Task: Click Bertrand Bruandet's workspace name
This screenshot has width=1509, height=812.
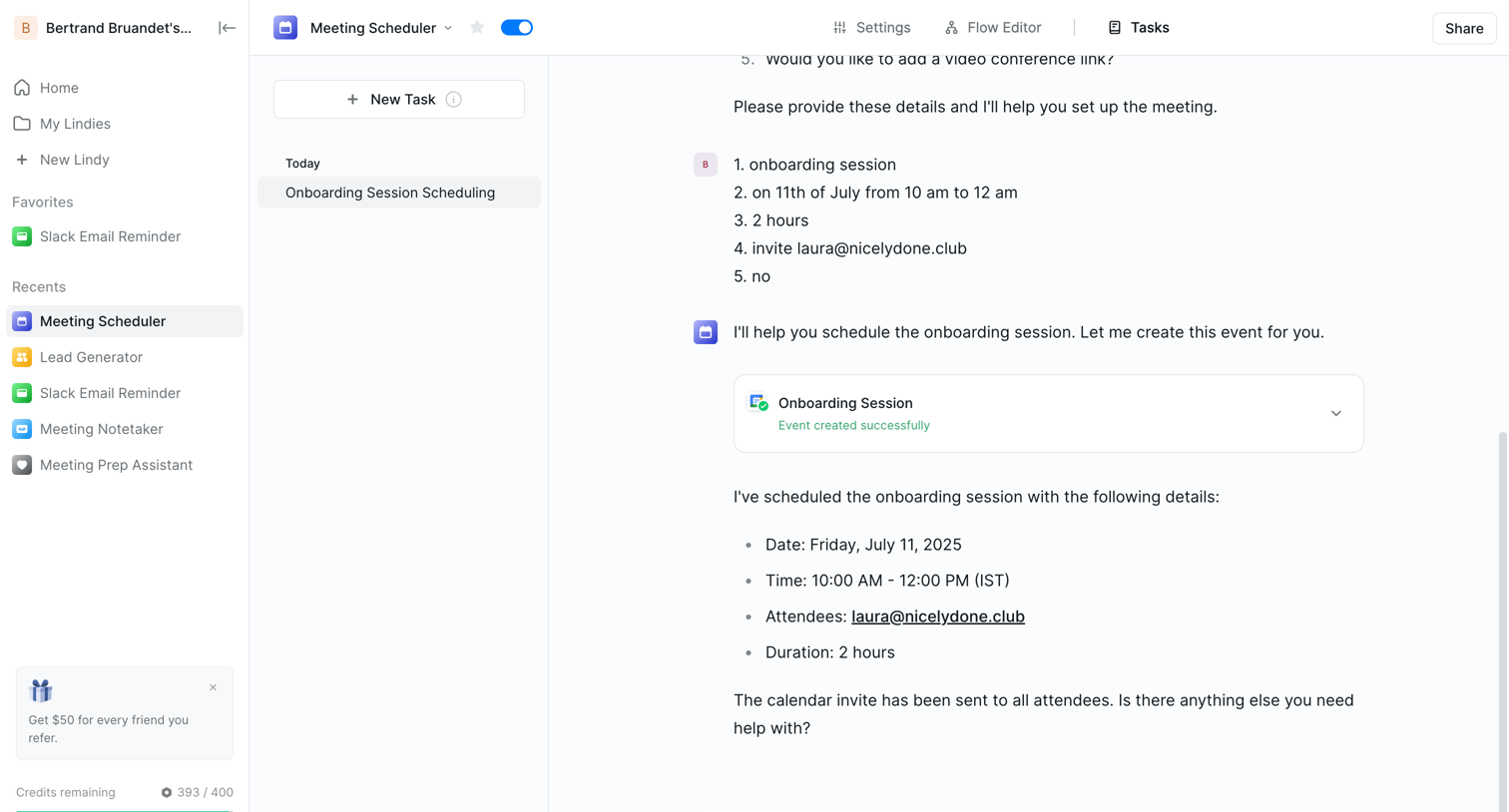Action: [x=119, y=28]
